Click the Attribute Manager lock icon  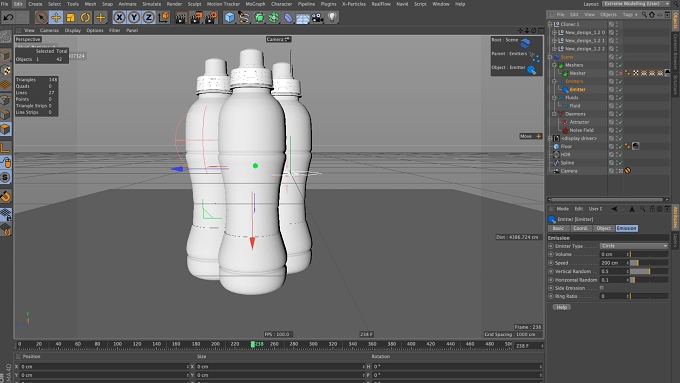[x=652, y=209]
